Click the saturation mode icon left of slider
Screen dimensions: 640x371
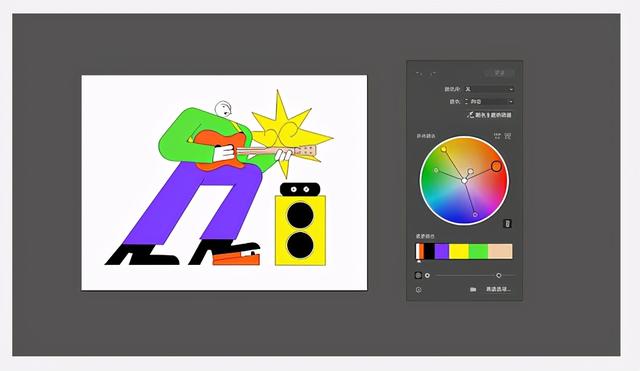click(418, 275)
